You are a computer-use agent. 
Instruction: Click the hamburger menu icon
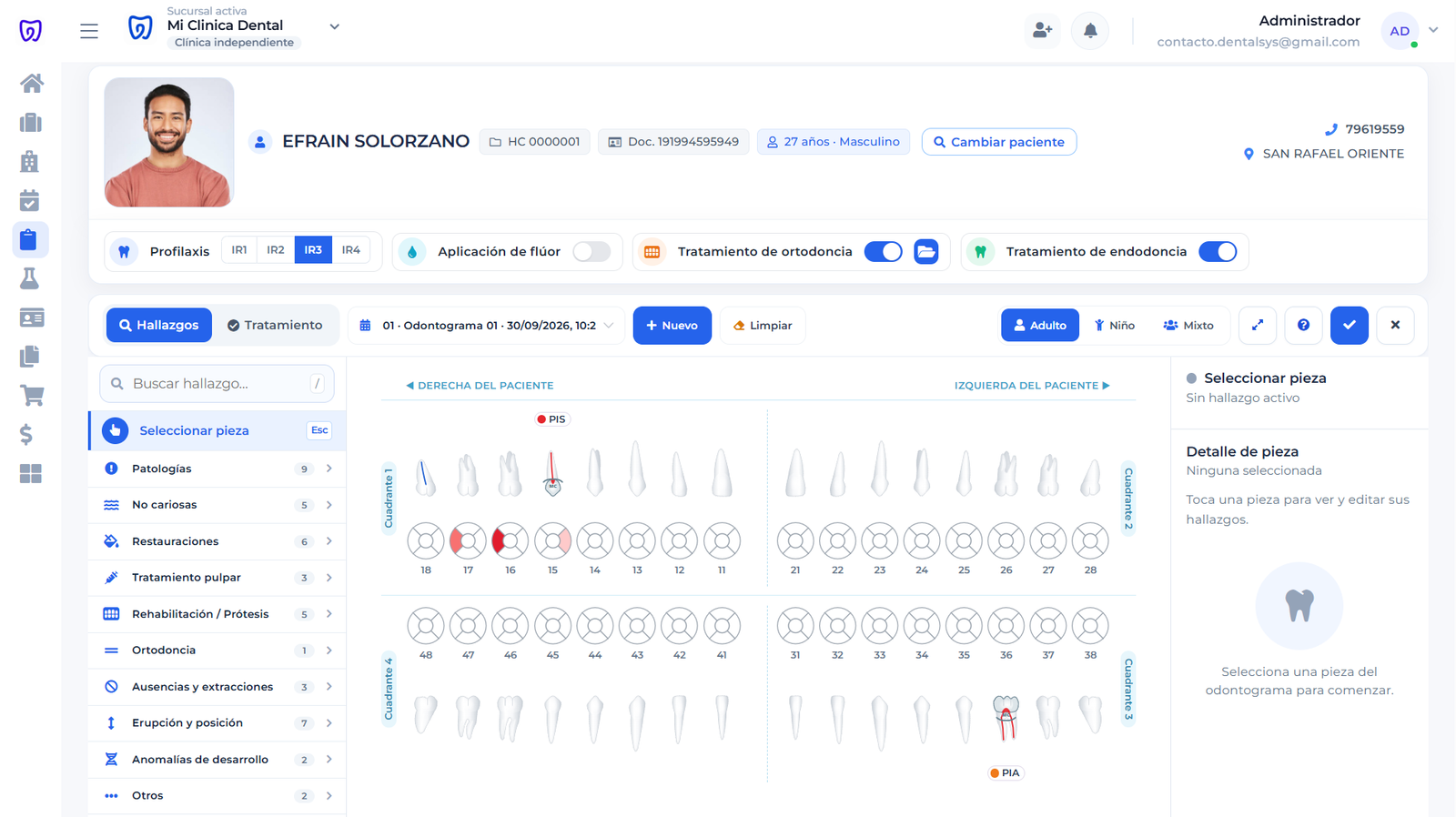(89, 31)
